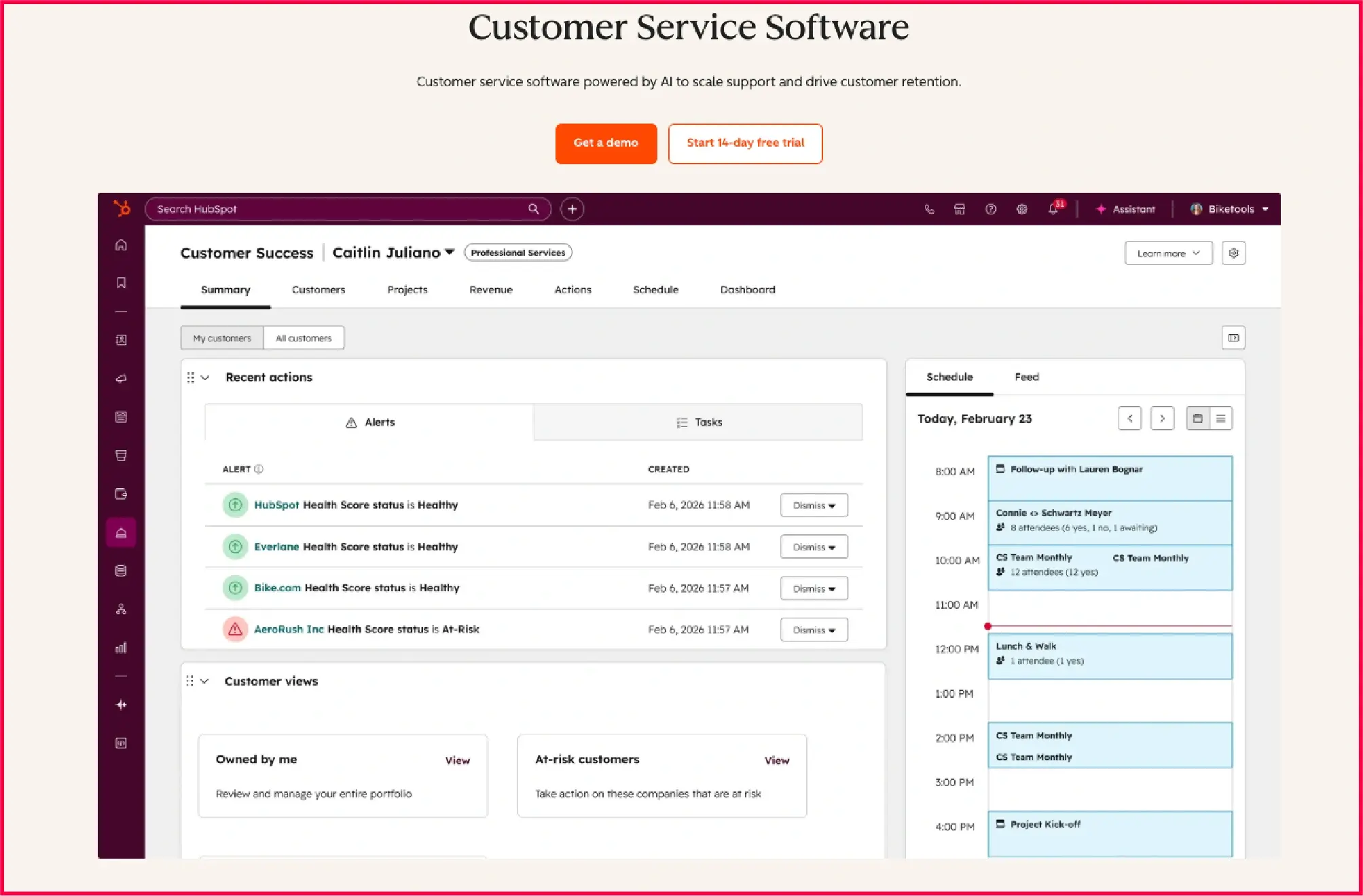Switch to the Schedule top tab
The width and height of the screenshot is (1363, 896).
click(x=656, y=290)
